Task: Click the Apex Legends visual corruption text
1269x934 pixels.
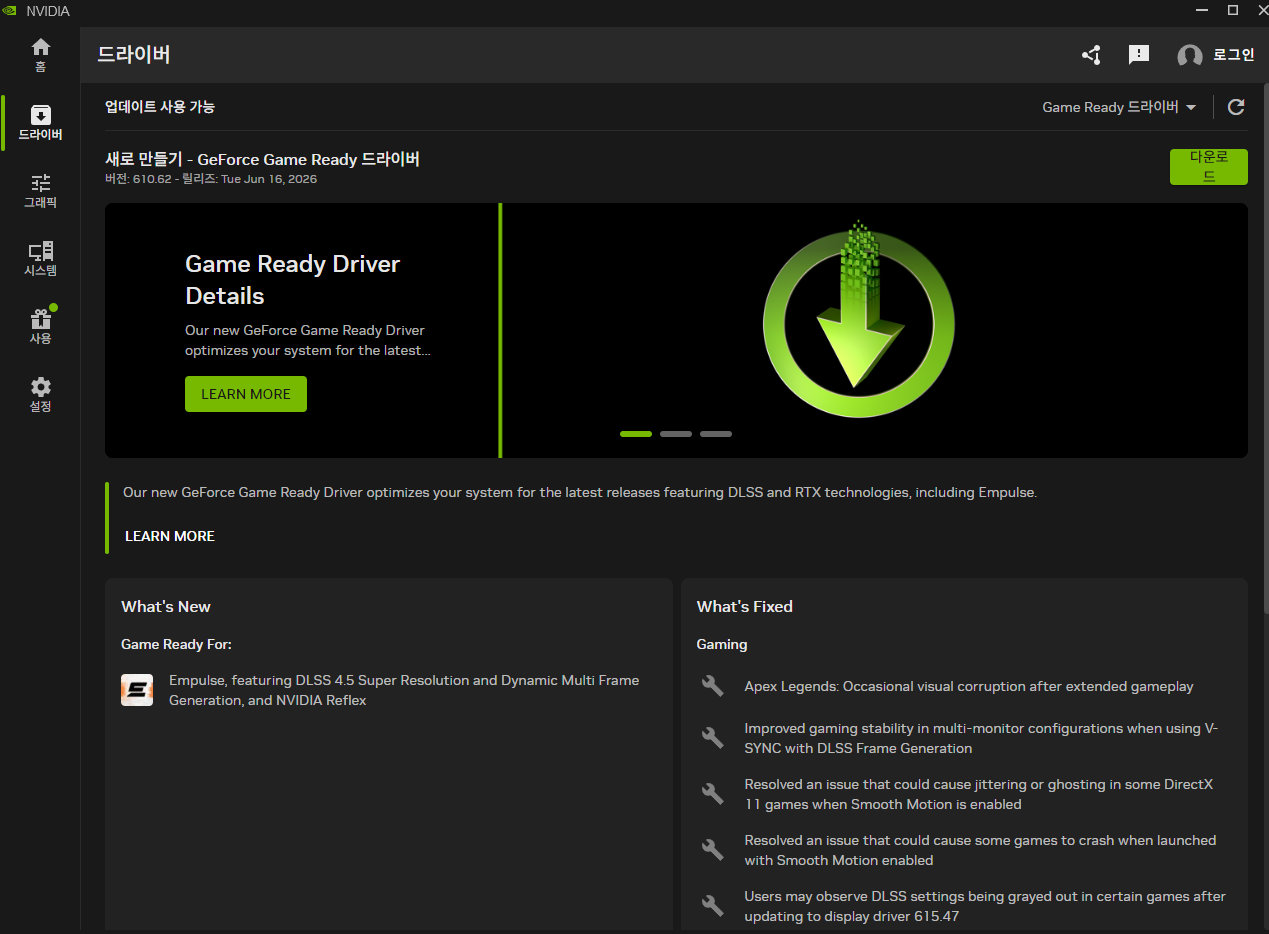Action: pyautogui.click(x=969, y=686)
